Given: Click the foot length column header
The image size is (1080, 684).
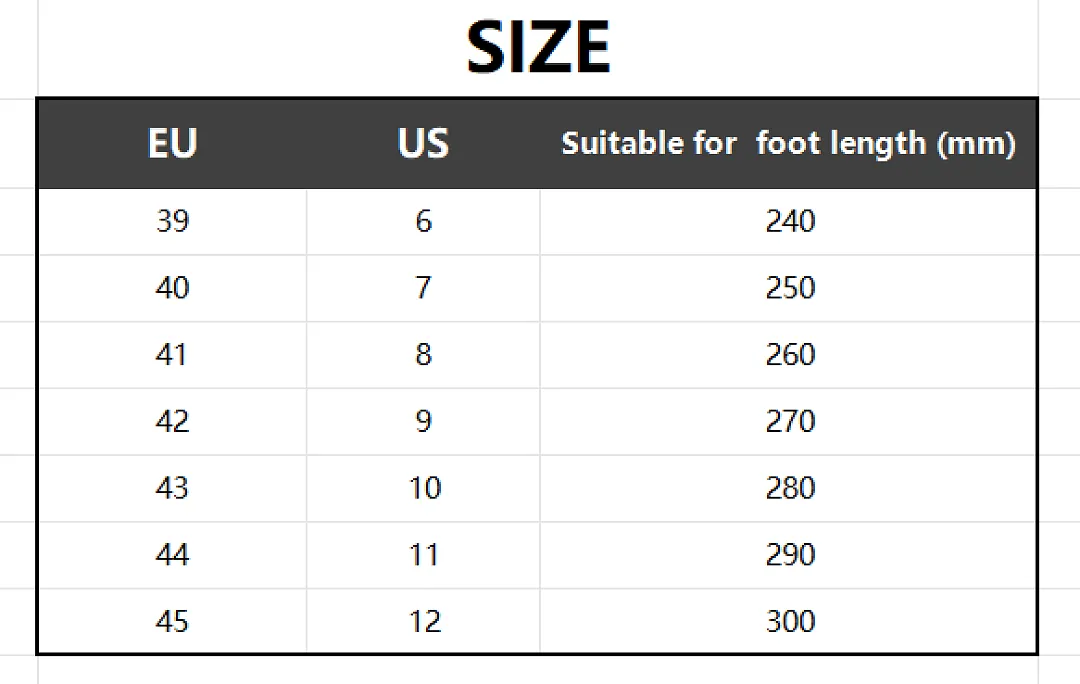Looking at the screenshot, I should tap(789, 143).
